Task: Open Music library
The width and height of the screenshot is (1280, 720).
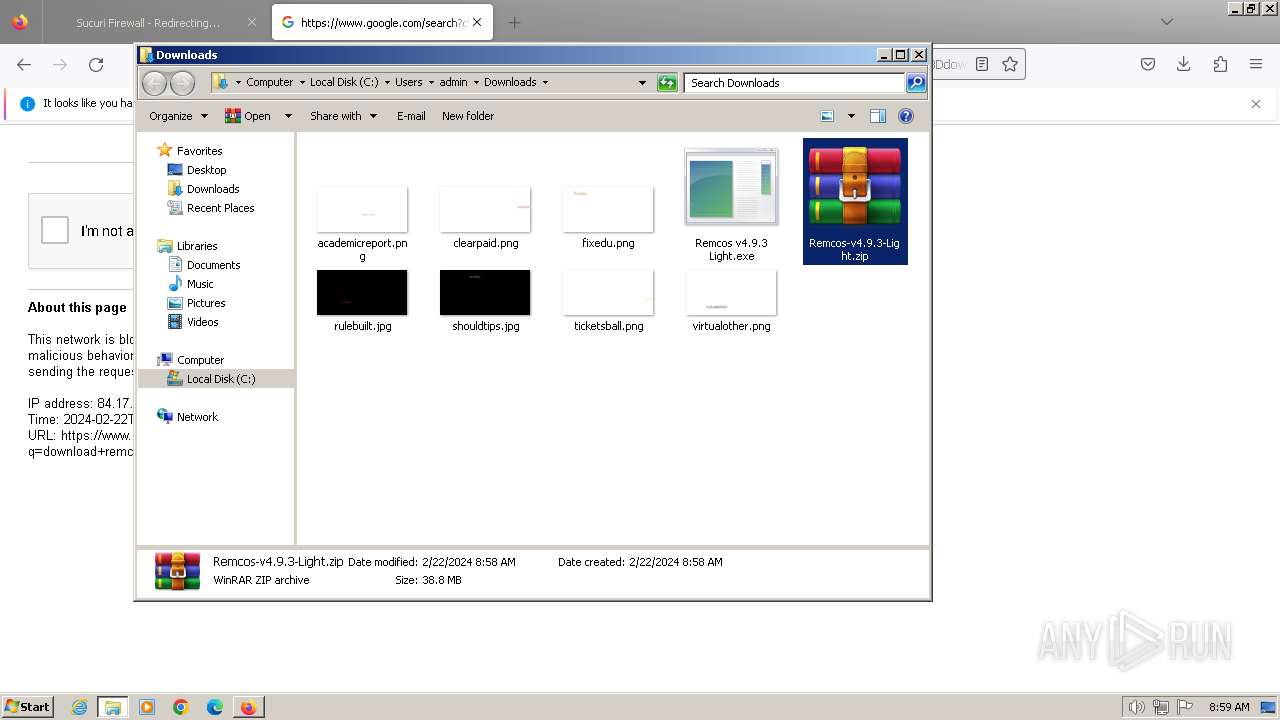Action: [200, 284]
